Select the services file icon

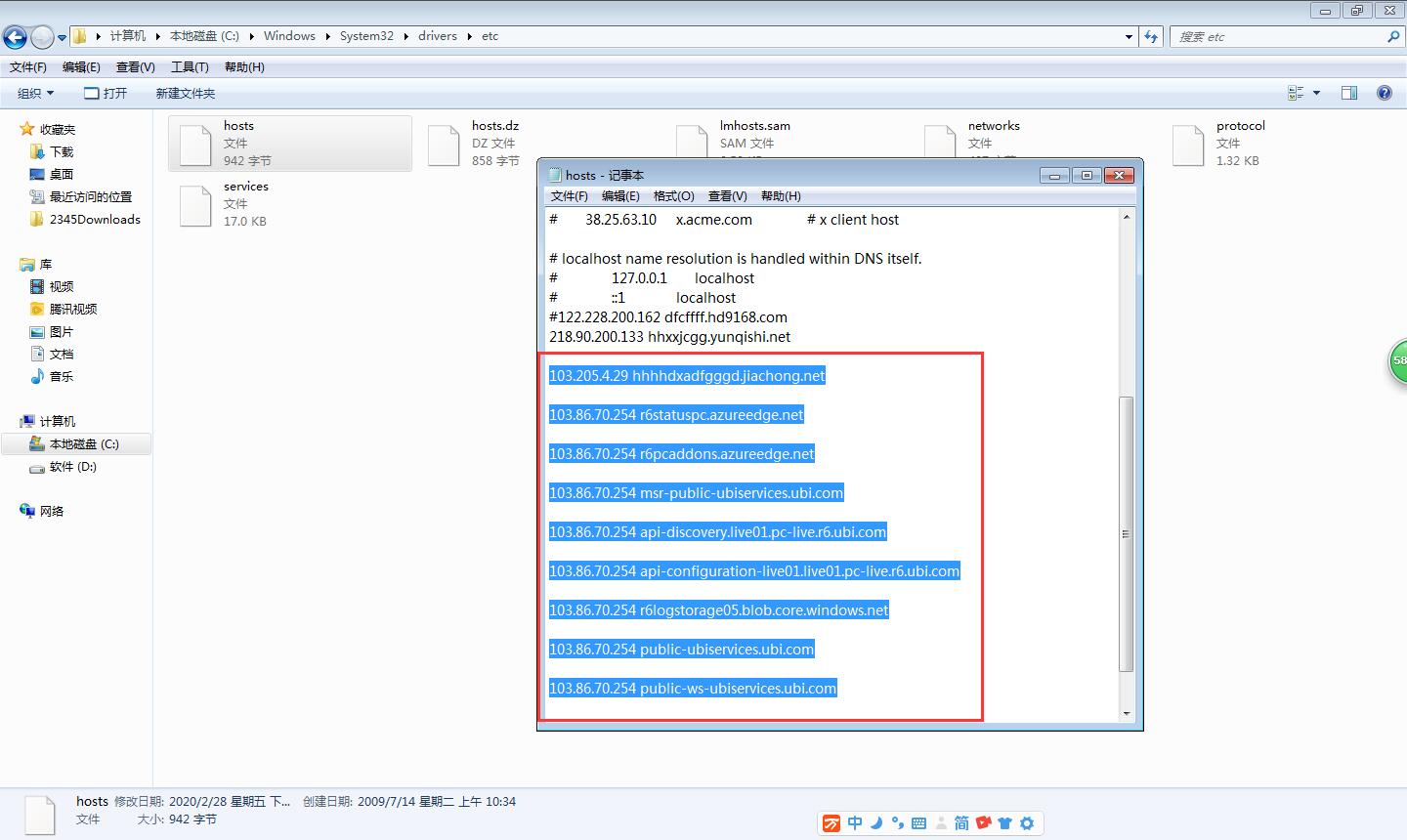(195, 205)
